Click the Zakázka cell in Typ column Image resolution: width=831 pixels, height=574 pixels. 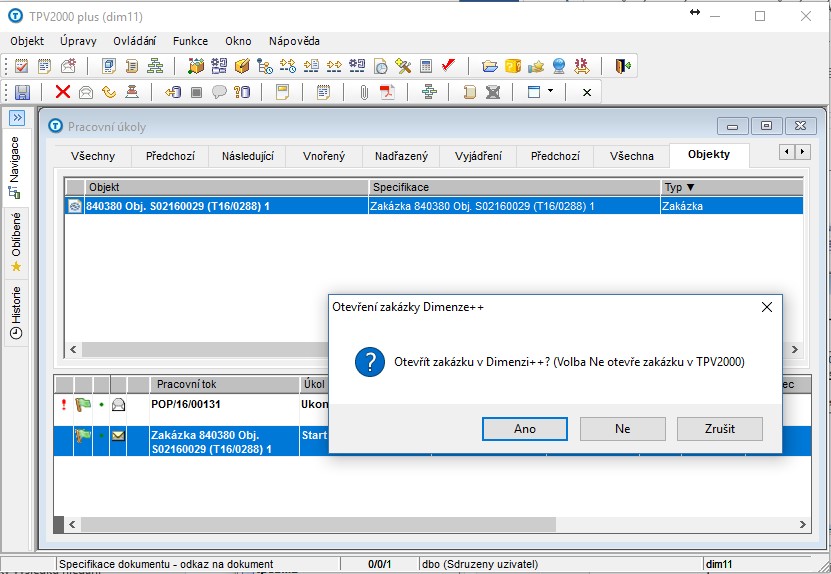(731, 206)
